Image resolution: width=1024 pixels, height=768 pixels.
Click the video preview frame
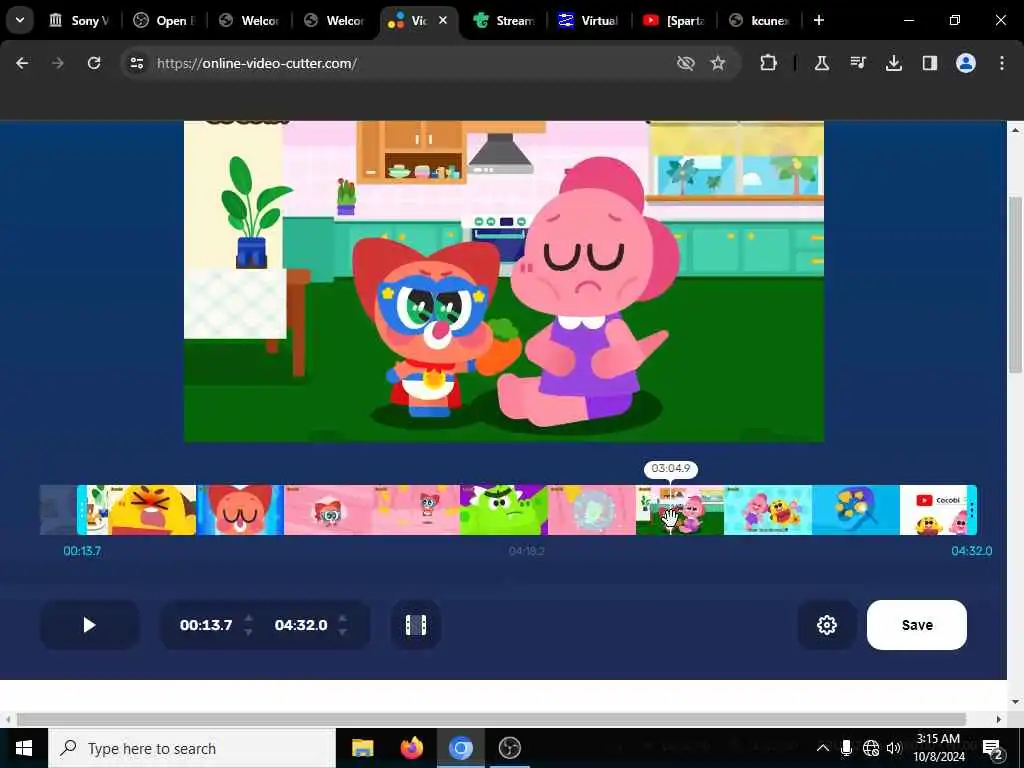pos(504,281)
